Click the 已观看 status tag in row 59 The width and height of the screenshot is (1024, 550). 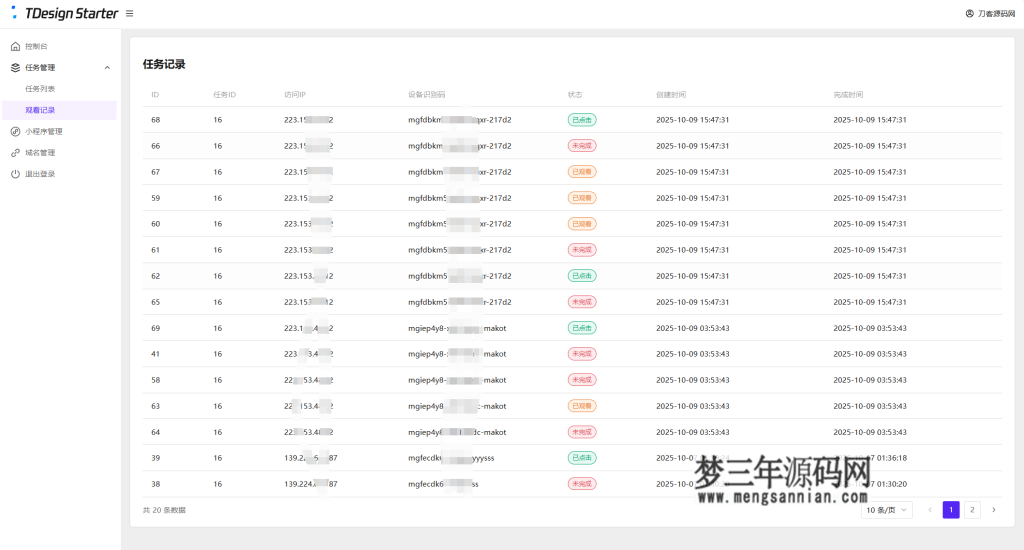click(x=582, y=198)
